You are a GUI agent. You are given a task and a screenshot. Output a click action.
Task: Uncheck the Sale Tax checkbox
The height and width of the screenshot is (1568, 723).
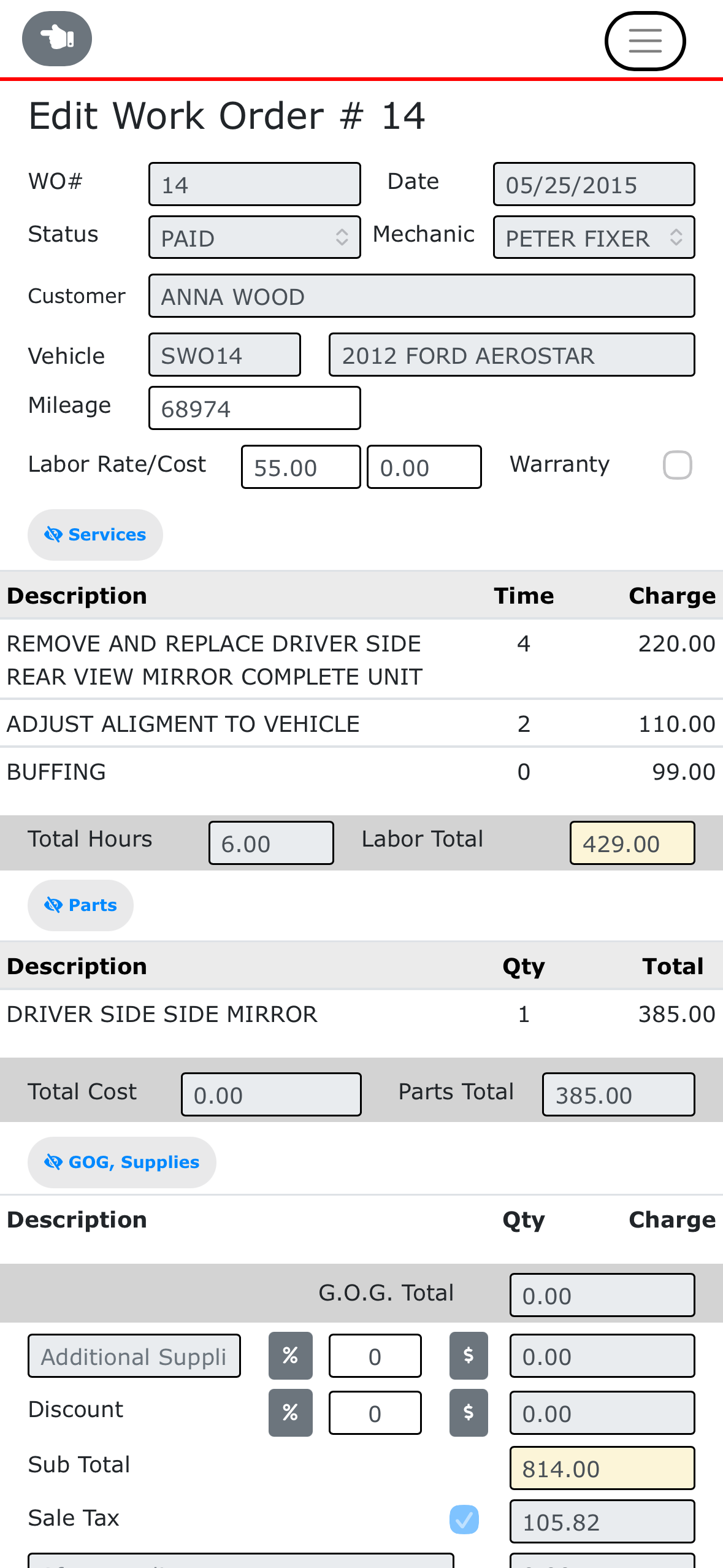(464, 1519)
